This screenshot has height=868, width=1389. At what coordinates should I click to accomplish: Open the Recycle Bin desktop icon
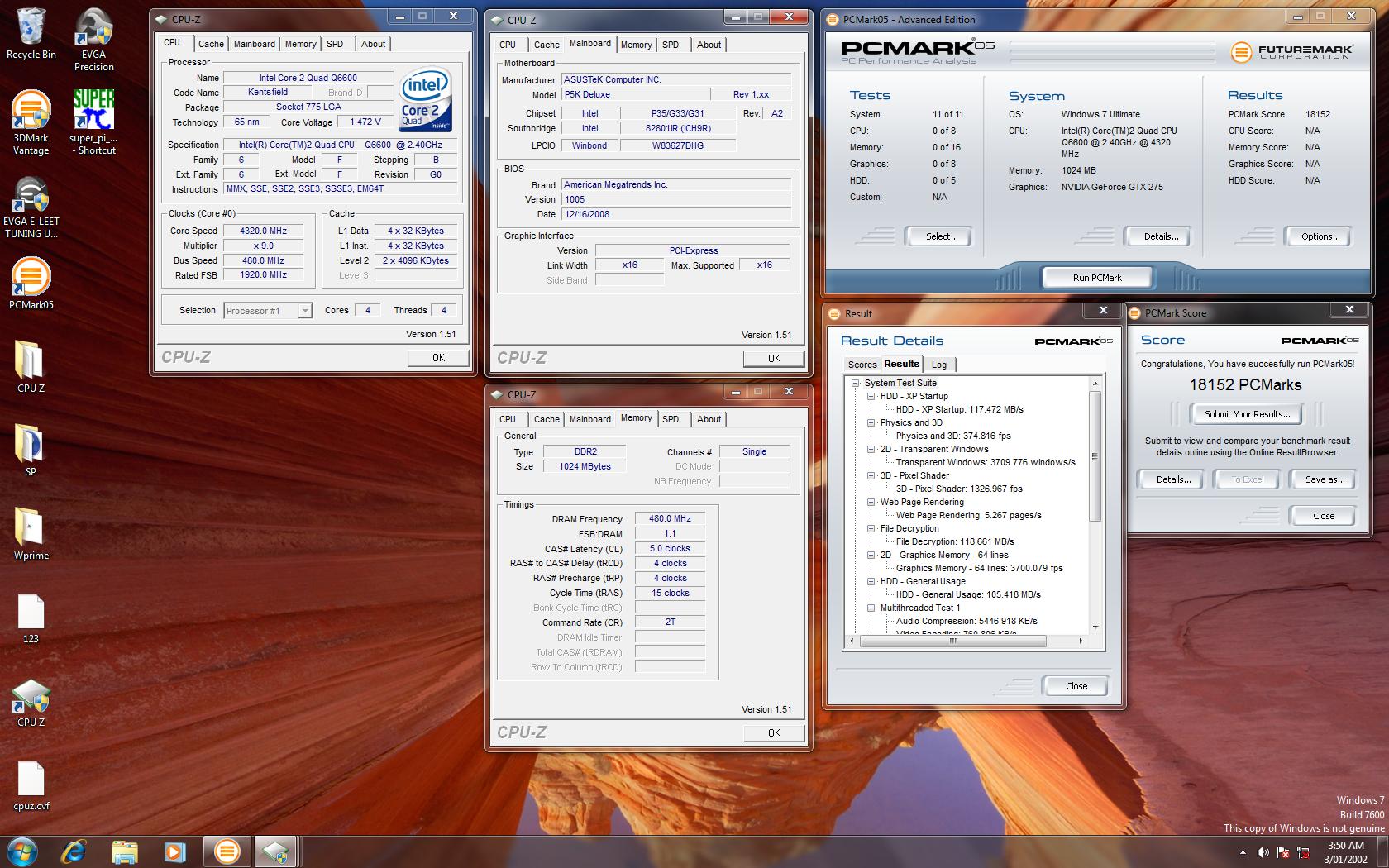pos(31,33)
